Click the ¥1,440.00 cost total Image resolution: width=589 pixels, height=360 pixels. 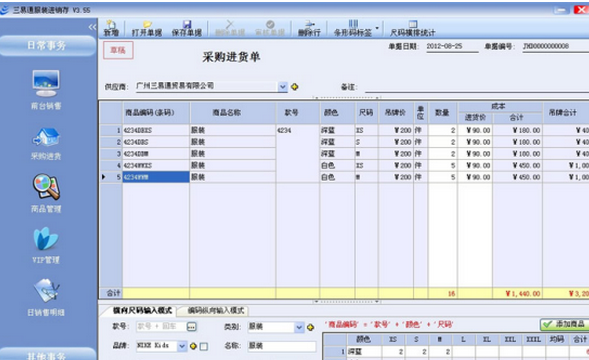(x=517, y=293)
